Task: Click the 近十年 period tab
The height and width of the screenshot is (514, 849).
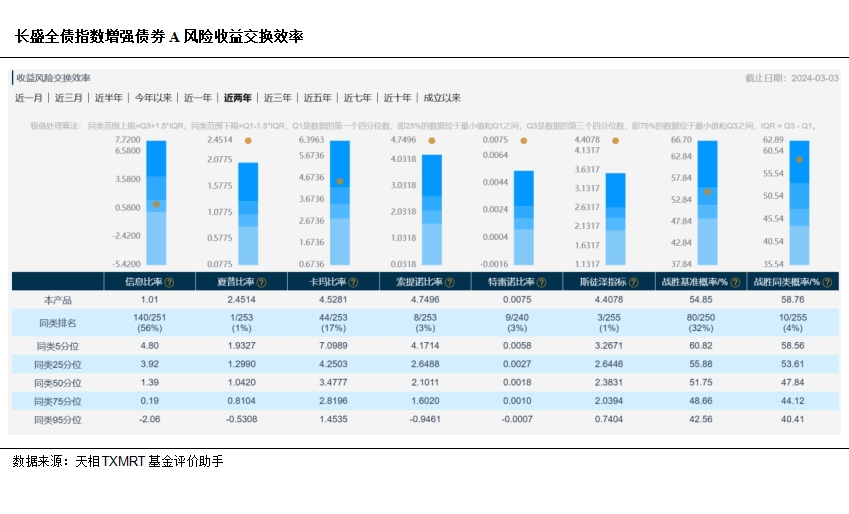Action: point(398,98)
